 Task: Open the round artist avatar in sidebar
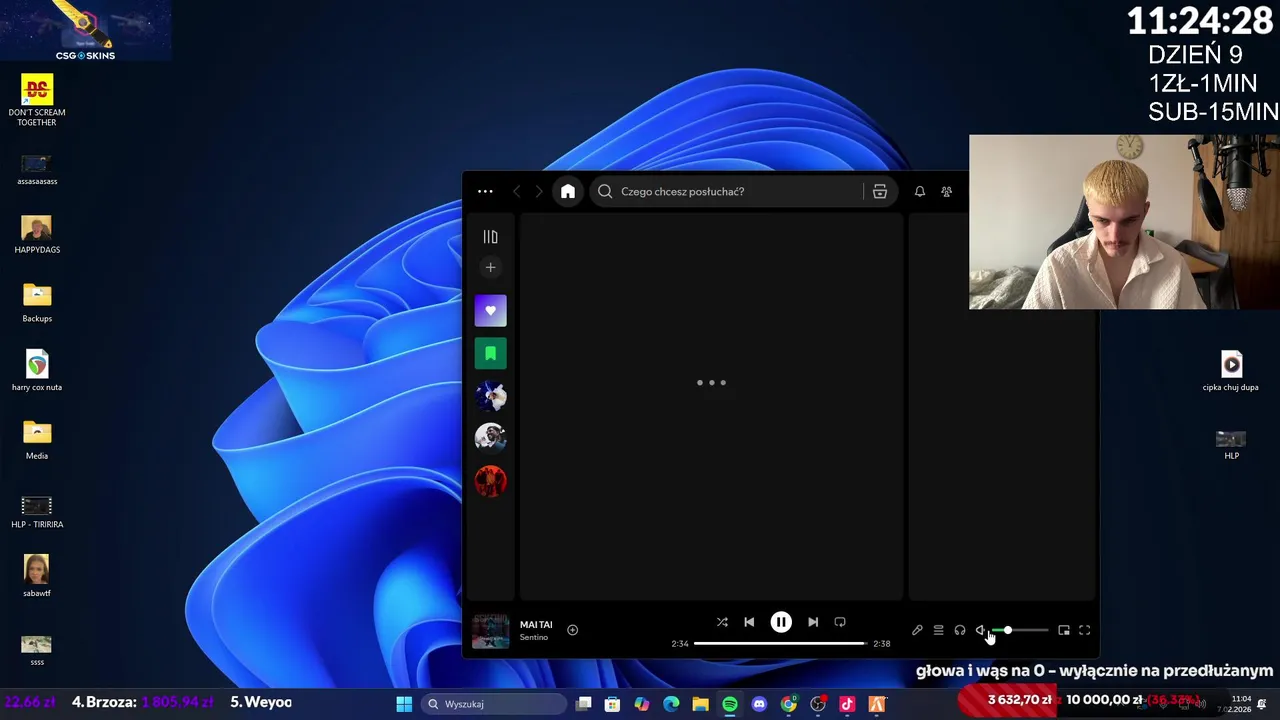pyautogui.click(x=490, y=438)
